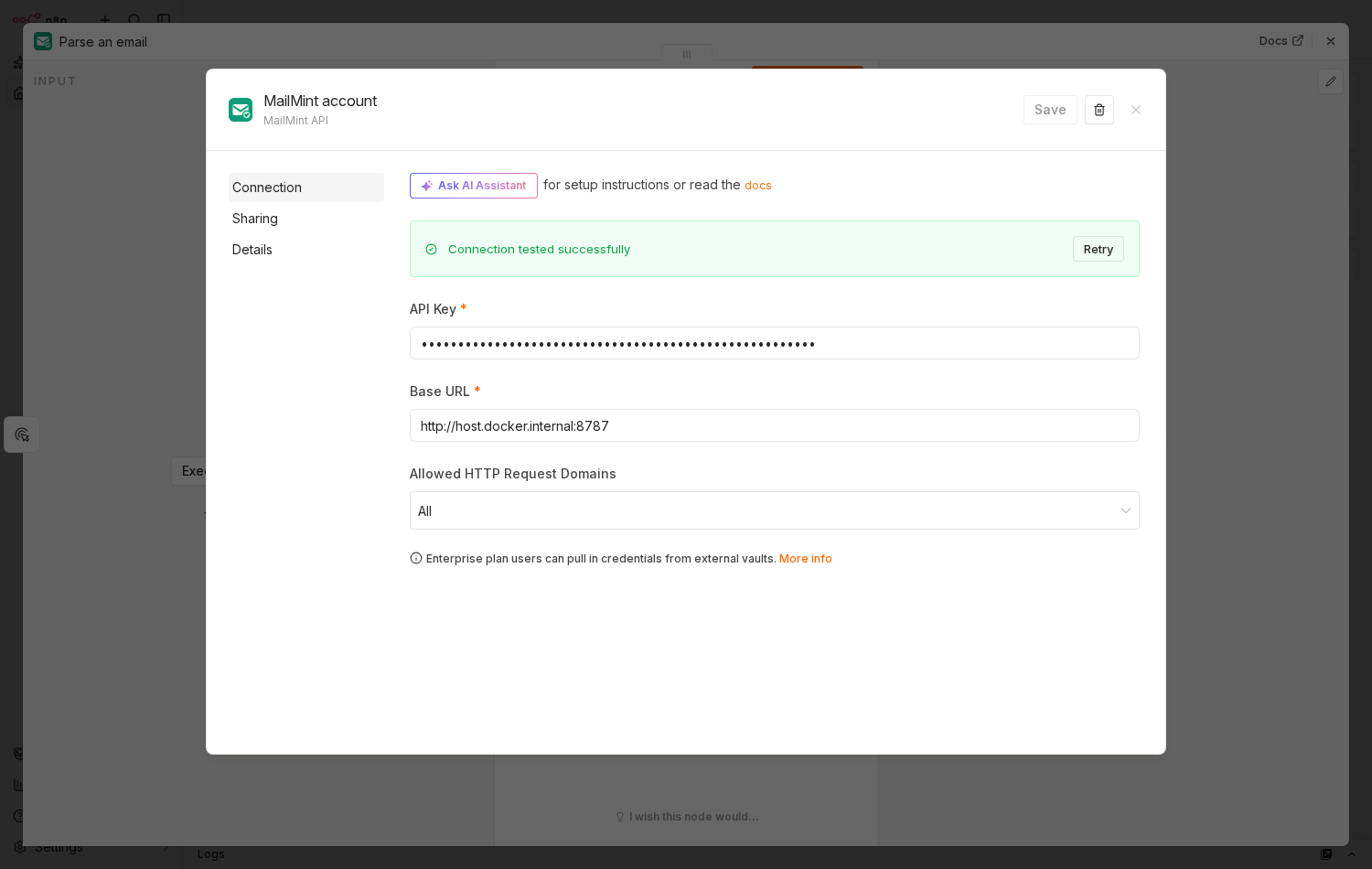Image resolution: width=1372 pixels, height=869 pixels.
Task: Focus the API Key field
Action: click(x=775, y=343)
